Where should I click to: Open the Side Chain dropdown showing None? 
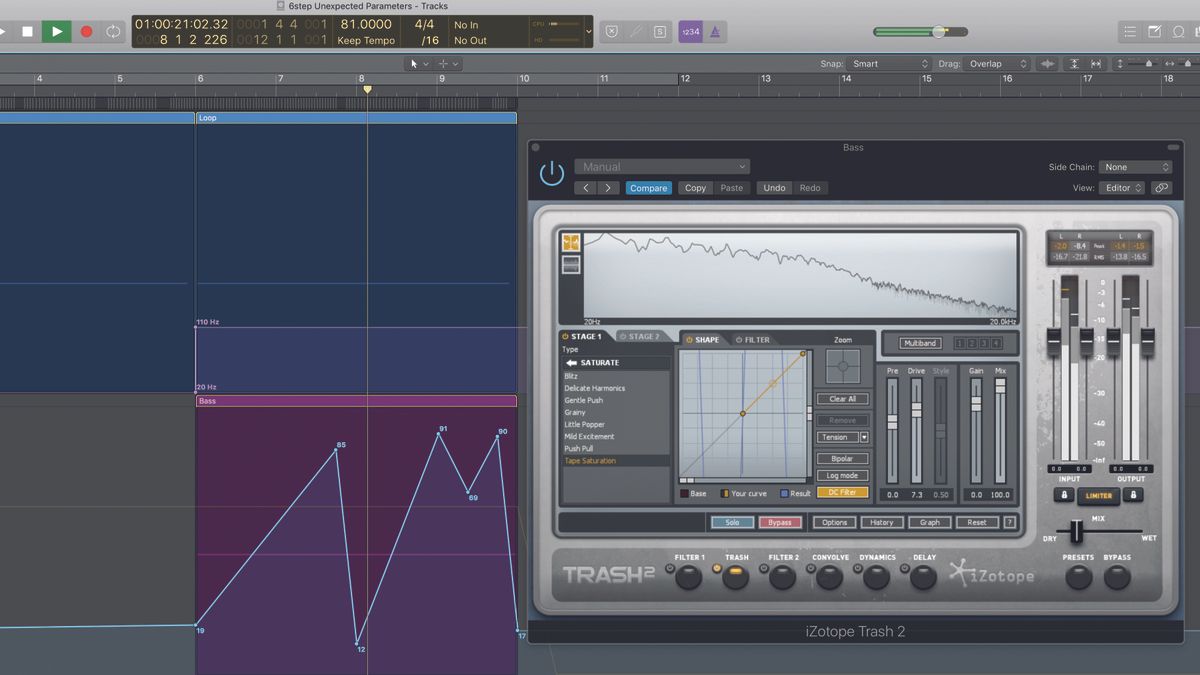tap(1135, 167)
